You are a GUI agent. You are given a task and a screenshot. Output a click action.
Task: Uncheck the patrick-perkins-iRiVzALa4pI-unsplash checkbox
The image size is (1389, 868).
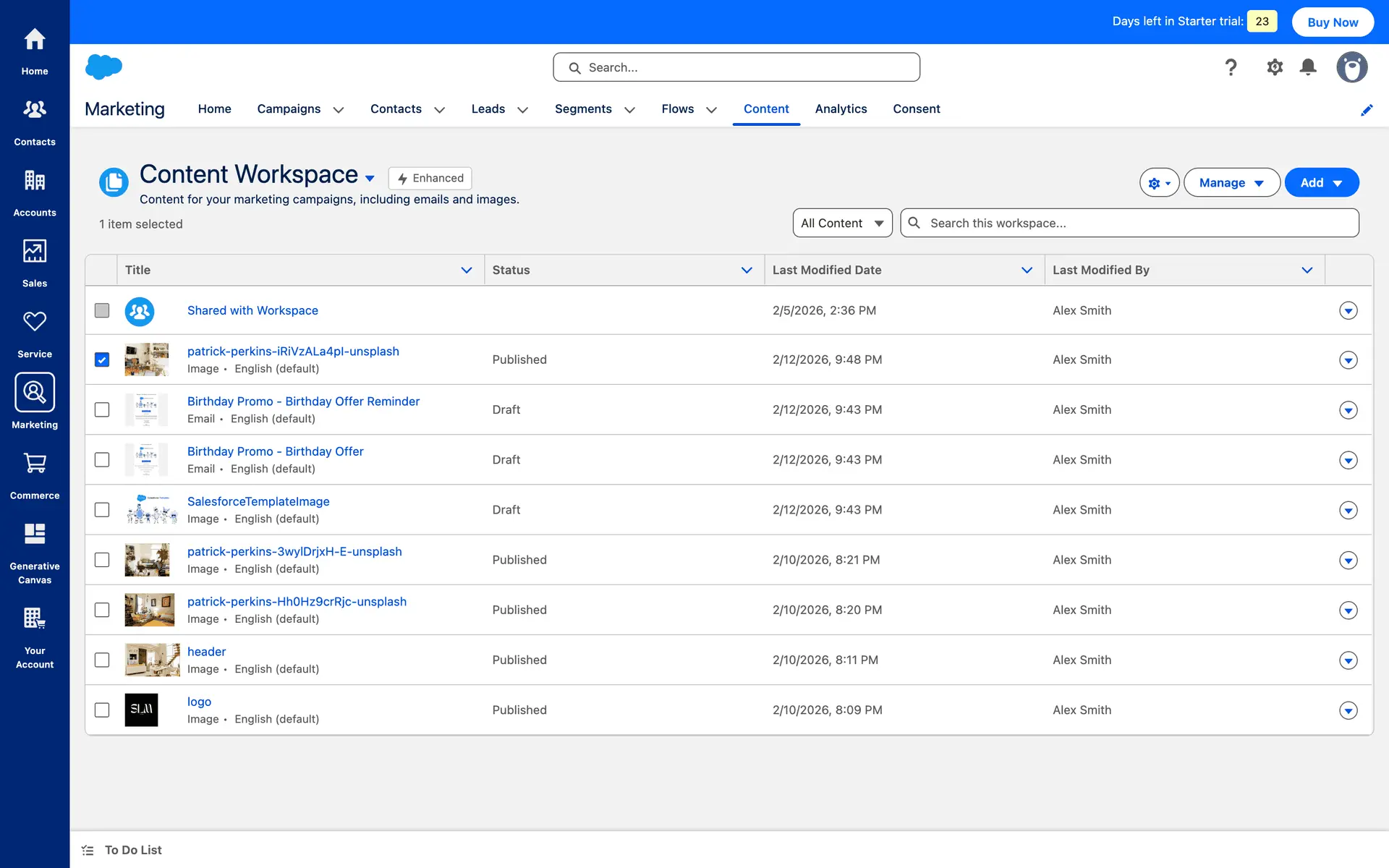[x=102, y=359]
